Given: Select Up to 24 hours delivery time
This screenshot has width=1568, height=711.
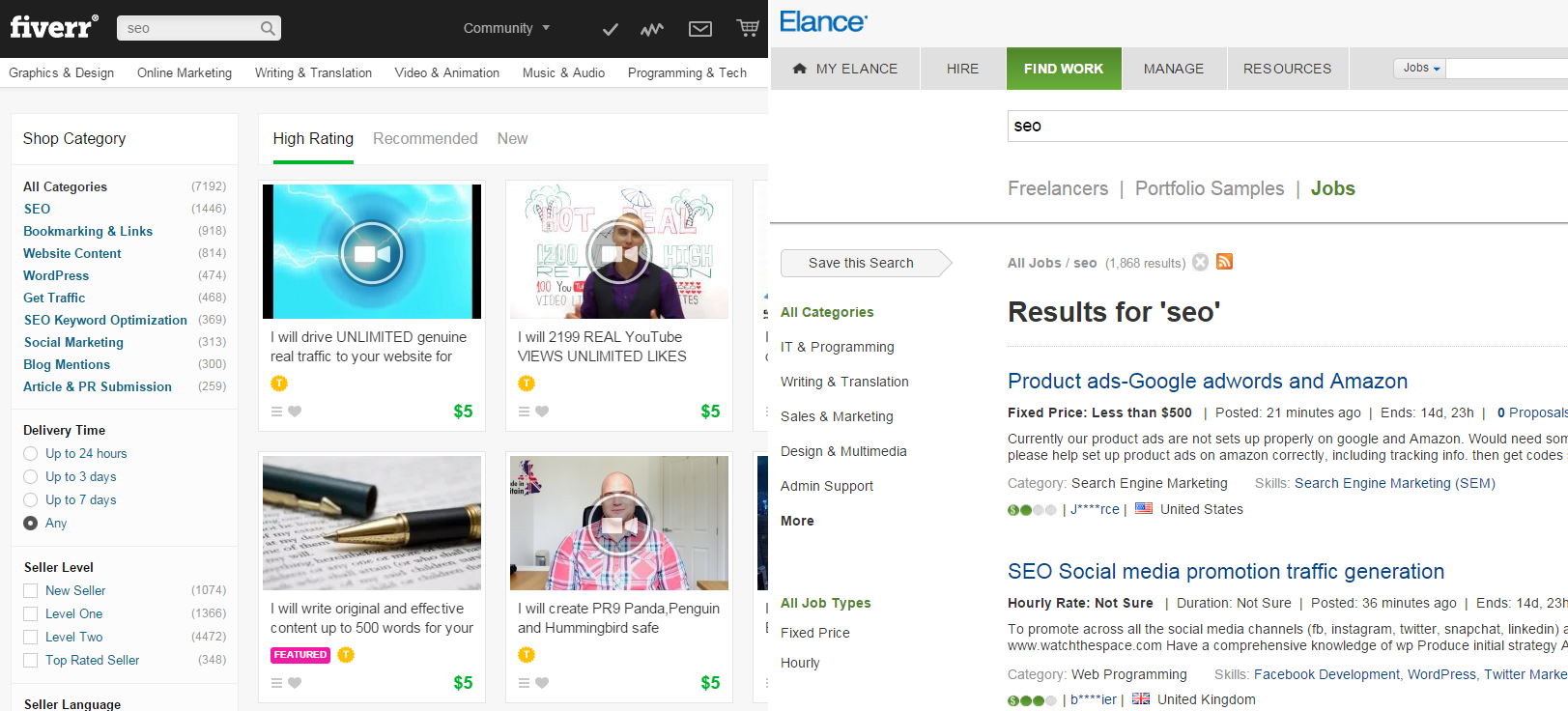Looking at the screenshot, I should point(31,454).
